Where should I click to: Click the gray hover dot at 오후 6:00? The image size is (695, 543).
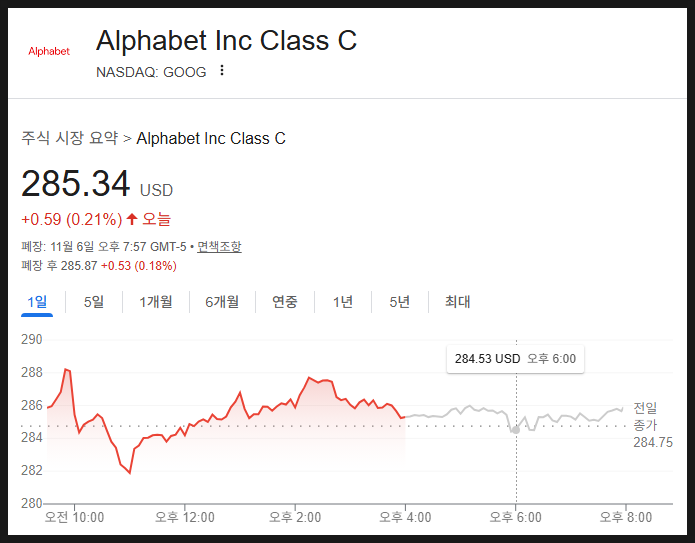point(515,430)
